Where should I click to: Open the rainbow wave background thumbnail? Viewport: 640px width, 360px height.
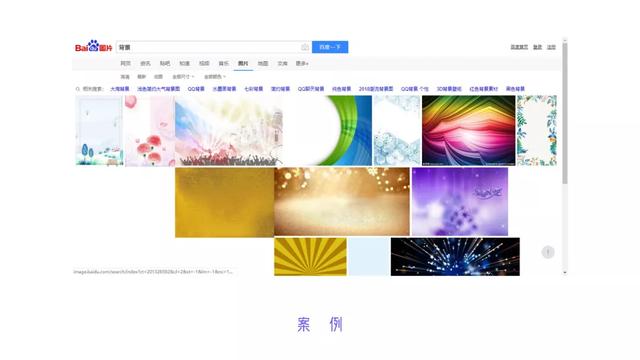pos(469,131)
